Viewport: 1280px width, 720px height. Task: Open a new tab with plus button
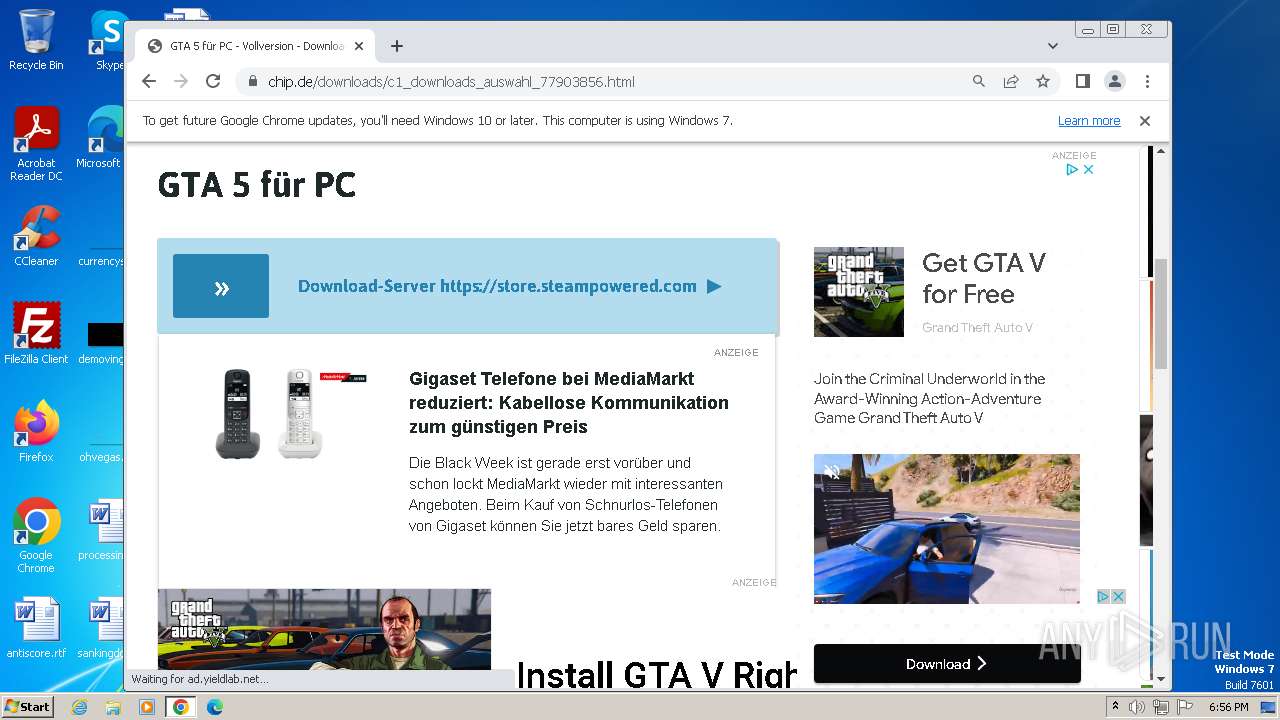(397, 46)
